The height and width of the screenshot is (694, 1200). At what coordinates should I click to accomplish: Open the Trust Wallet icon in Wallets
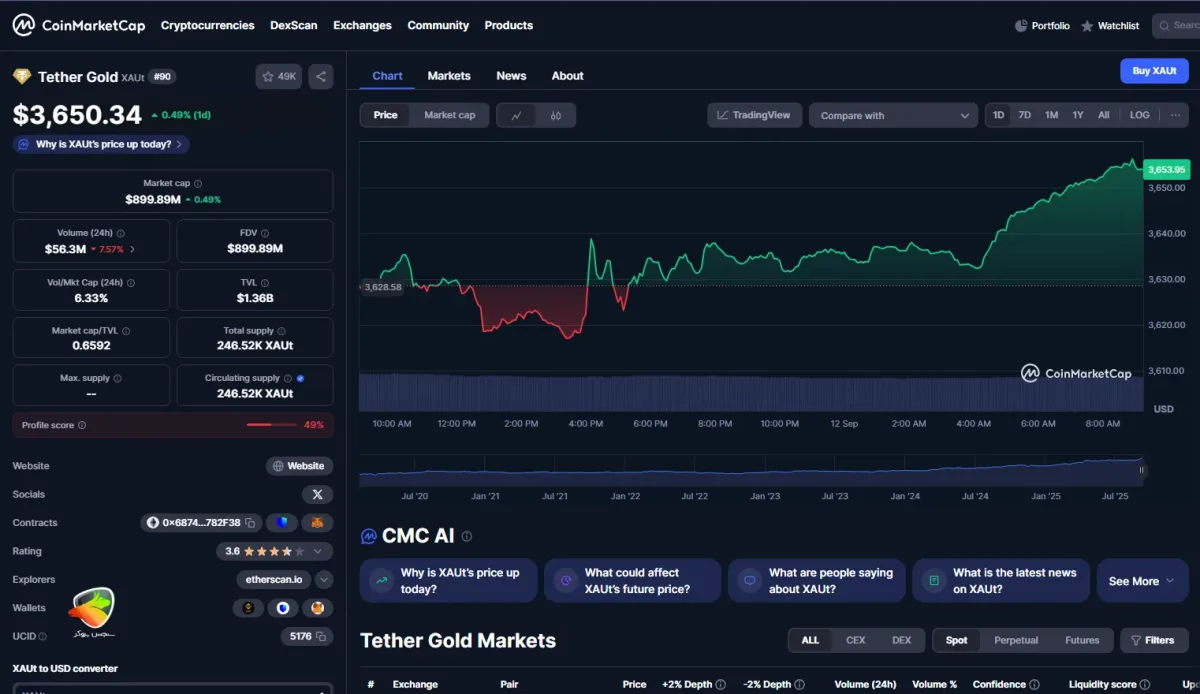(x=283, y=608)
